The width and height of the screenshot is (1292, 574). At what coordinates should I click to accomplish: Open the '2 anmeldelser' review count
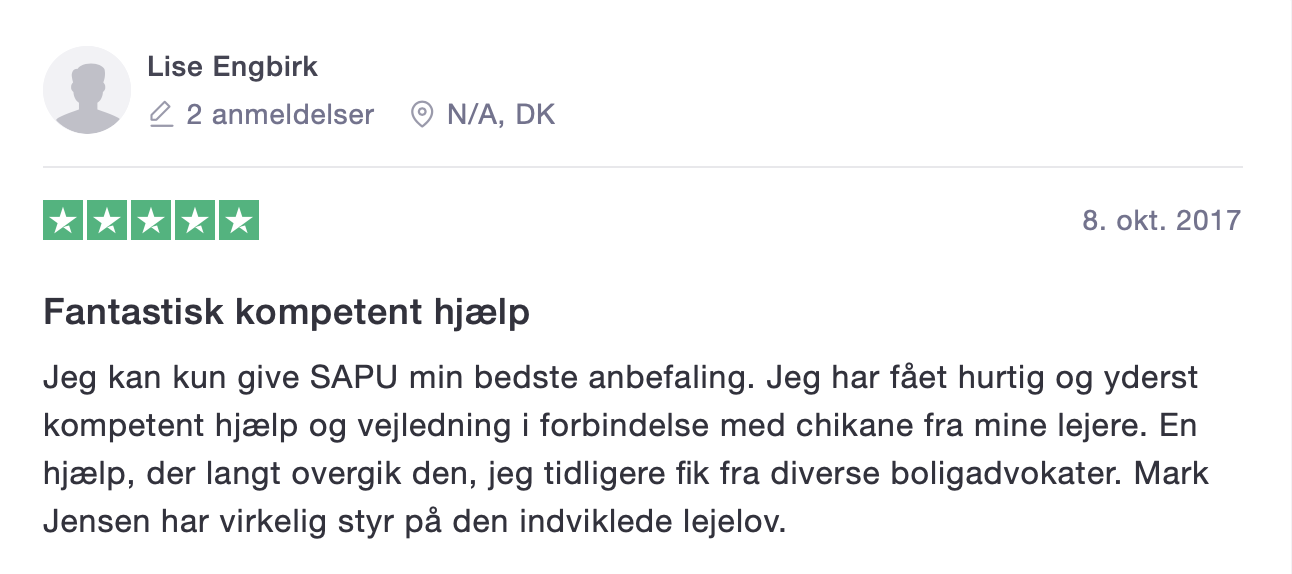pyautogui.click(x=280, y=115)
